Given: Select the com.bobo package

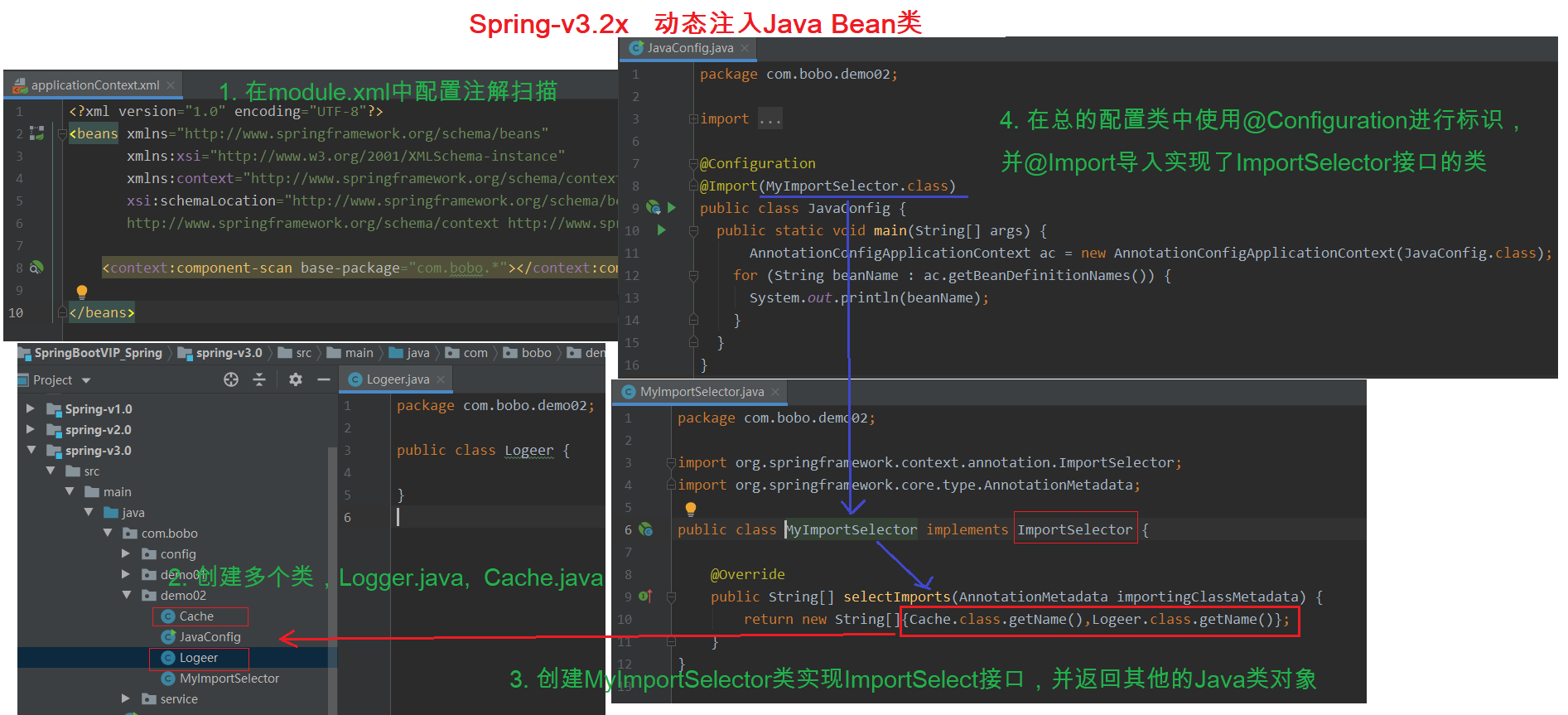Looking at the screenshot, I should [161, 534].
